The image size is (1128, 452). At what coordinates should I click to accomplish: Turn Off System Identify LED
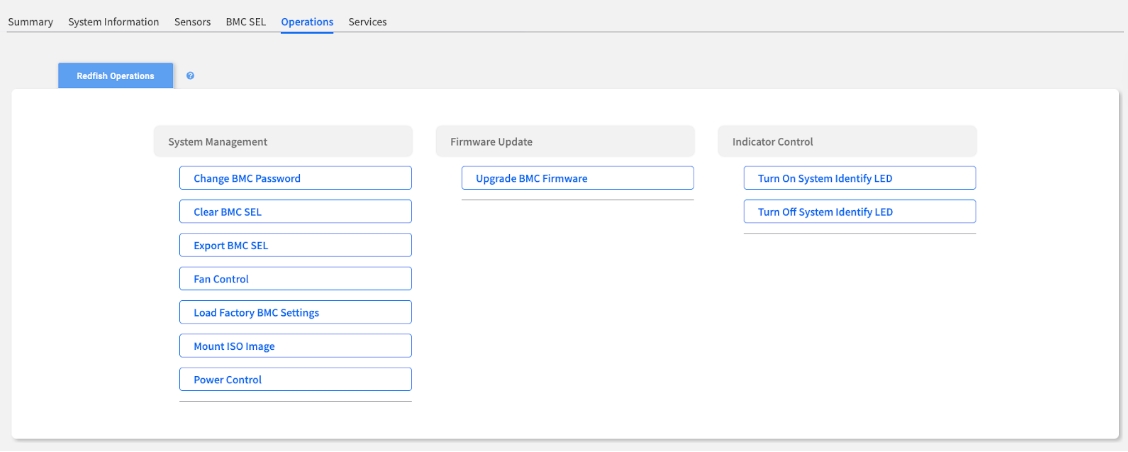pyautogui.click(x=859, y=212)
